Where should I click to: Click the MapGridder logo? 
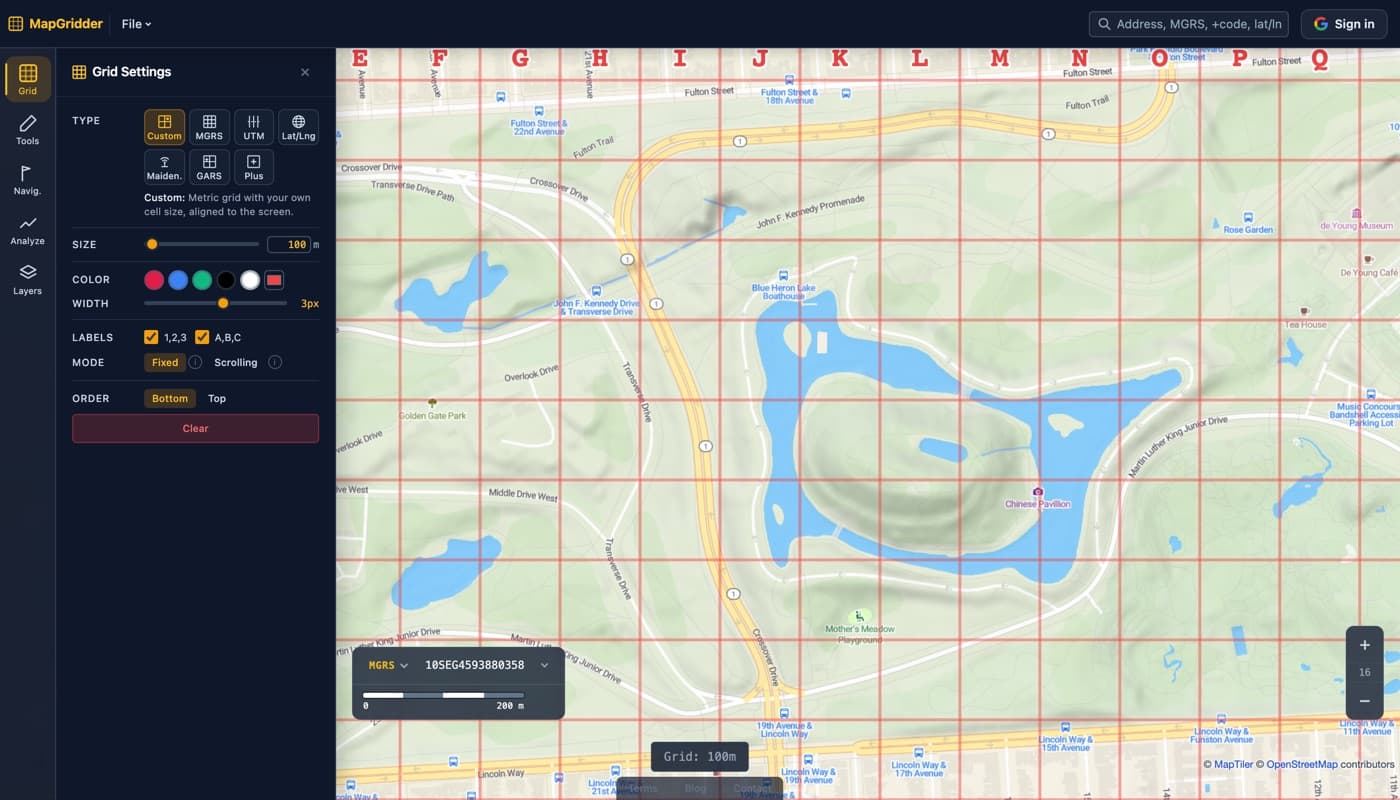pyautogui.click(x=55, y=24)
